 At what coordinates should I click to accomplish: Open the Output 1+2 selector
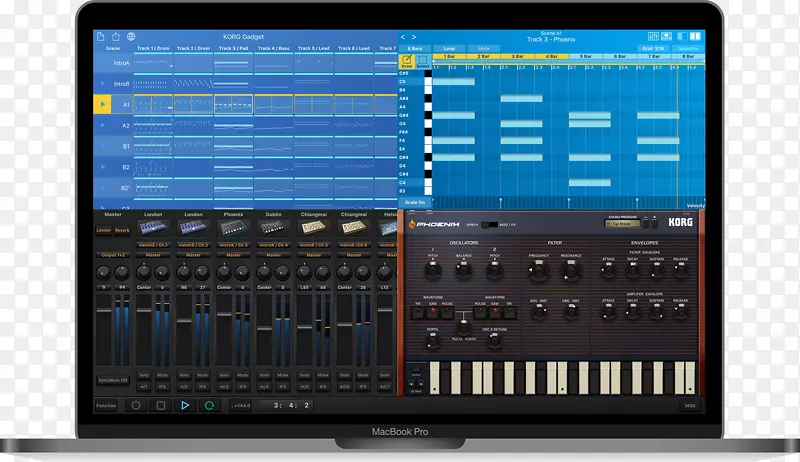(x=113, y=255)
